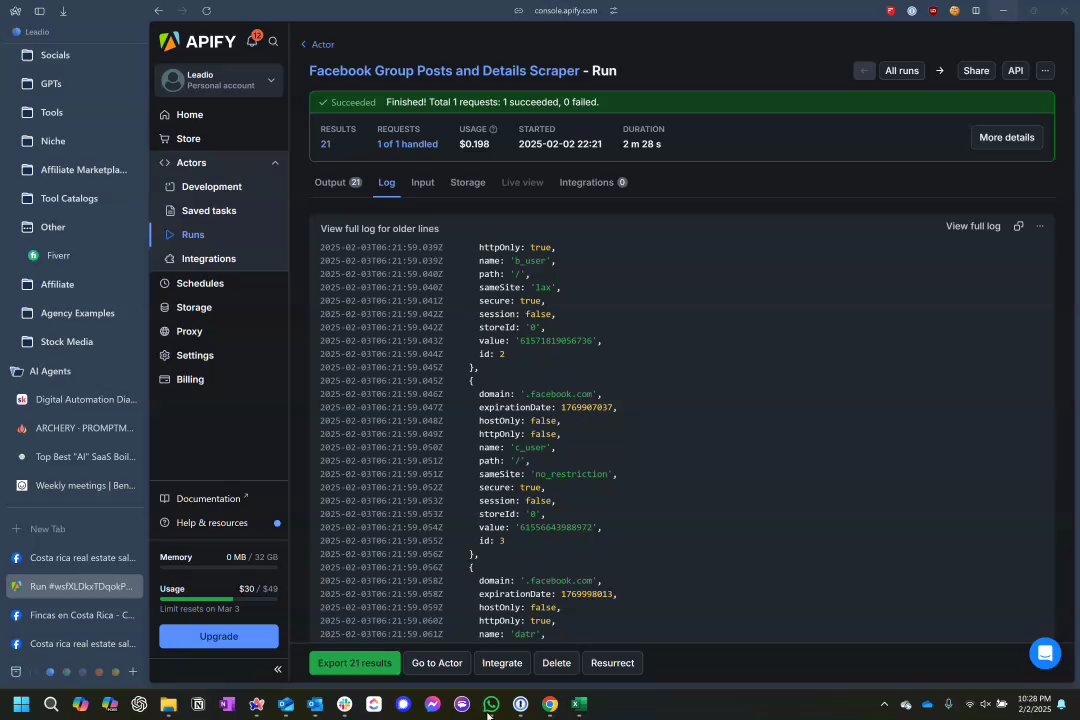
Task: Delete this run
Action: [557, 663]
